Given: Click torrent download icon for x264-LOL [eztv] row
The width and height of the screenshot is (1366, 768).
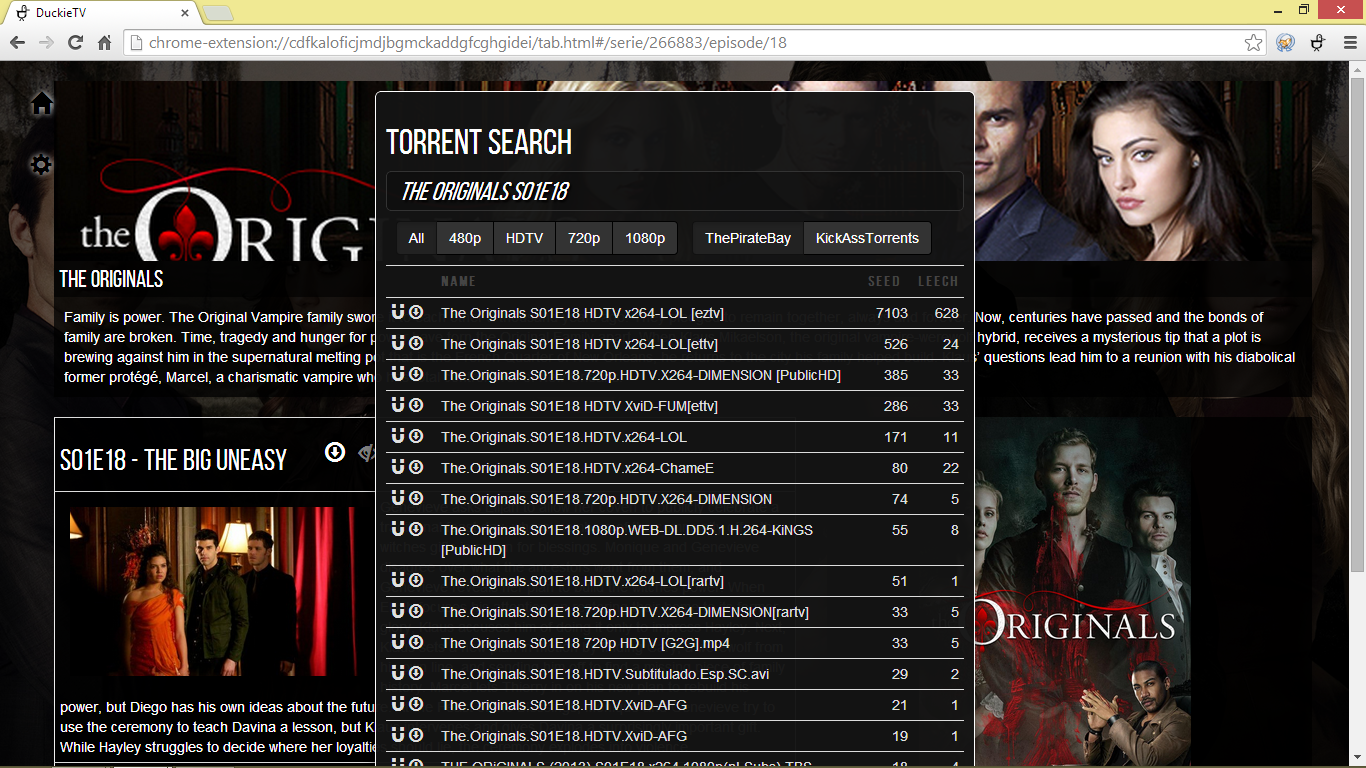Looking at the screenshot, I should coord(416,312).
